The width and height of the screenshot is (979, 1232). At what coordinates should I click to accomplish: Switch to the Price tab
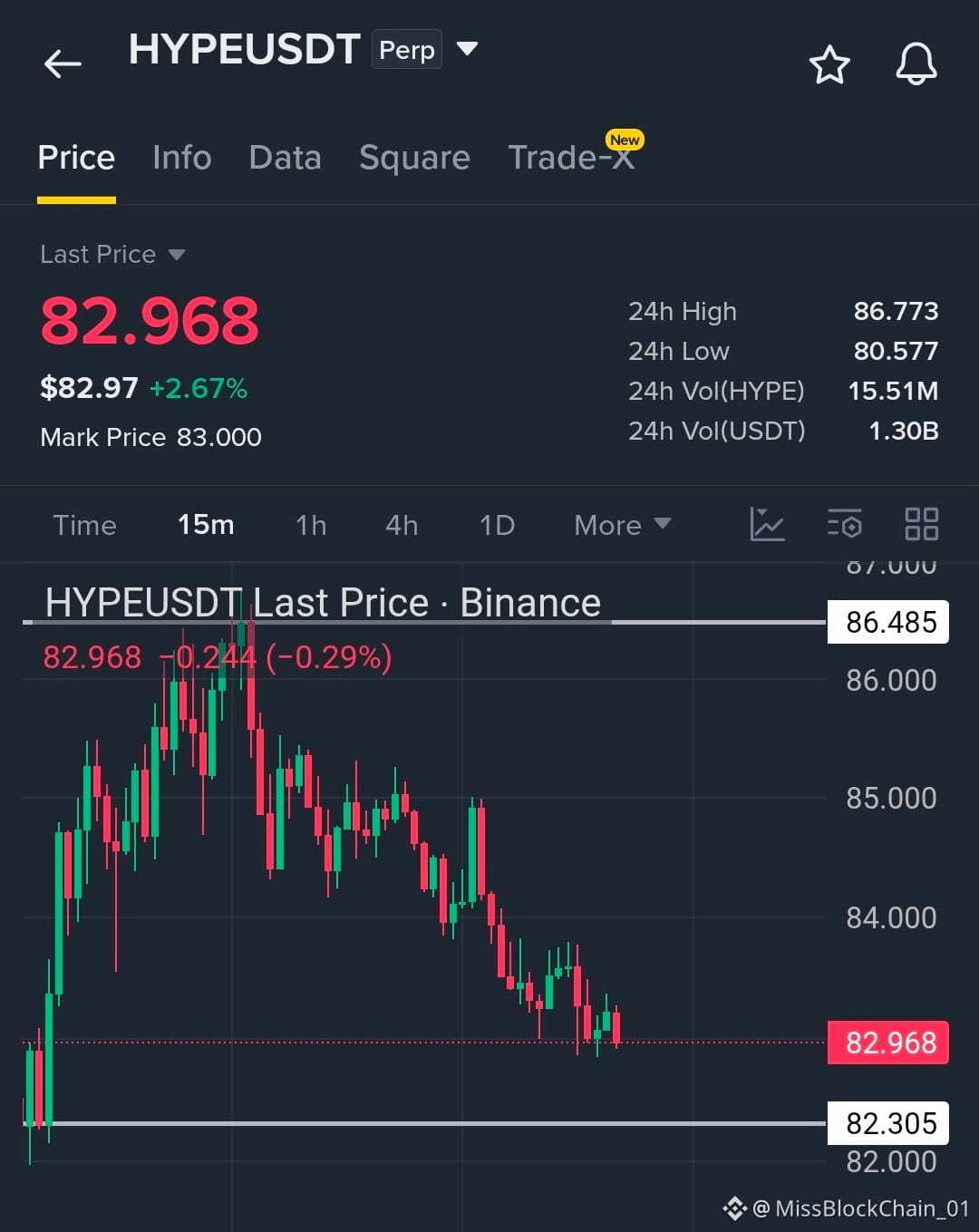click(76, 158)
